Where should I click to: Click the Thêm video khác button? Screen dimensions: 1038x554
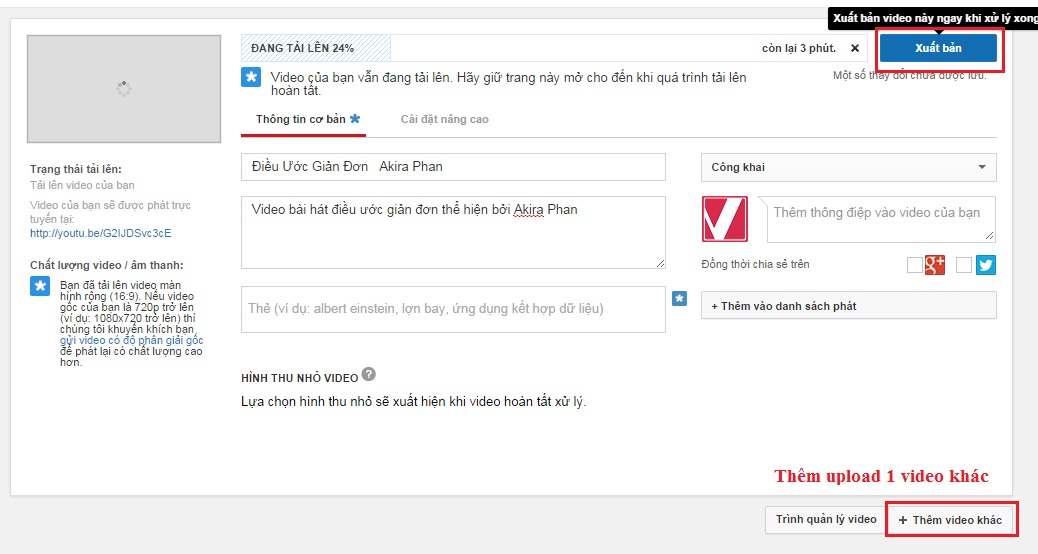(x=950, y=520)
